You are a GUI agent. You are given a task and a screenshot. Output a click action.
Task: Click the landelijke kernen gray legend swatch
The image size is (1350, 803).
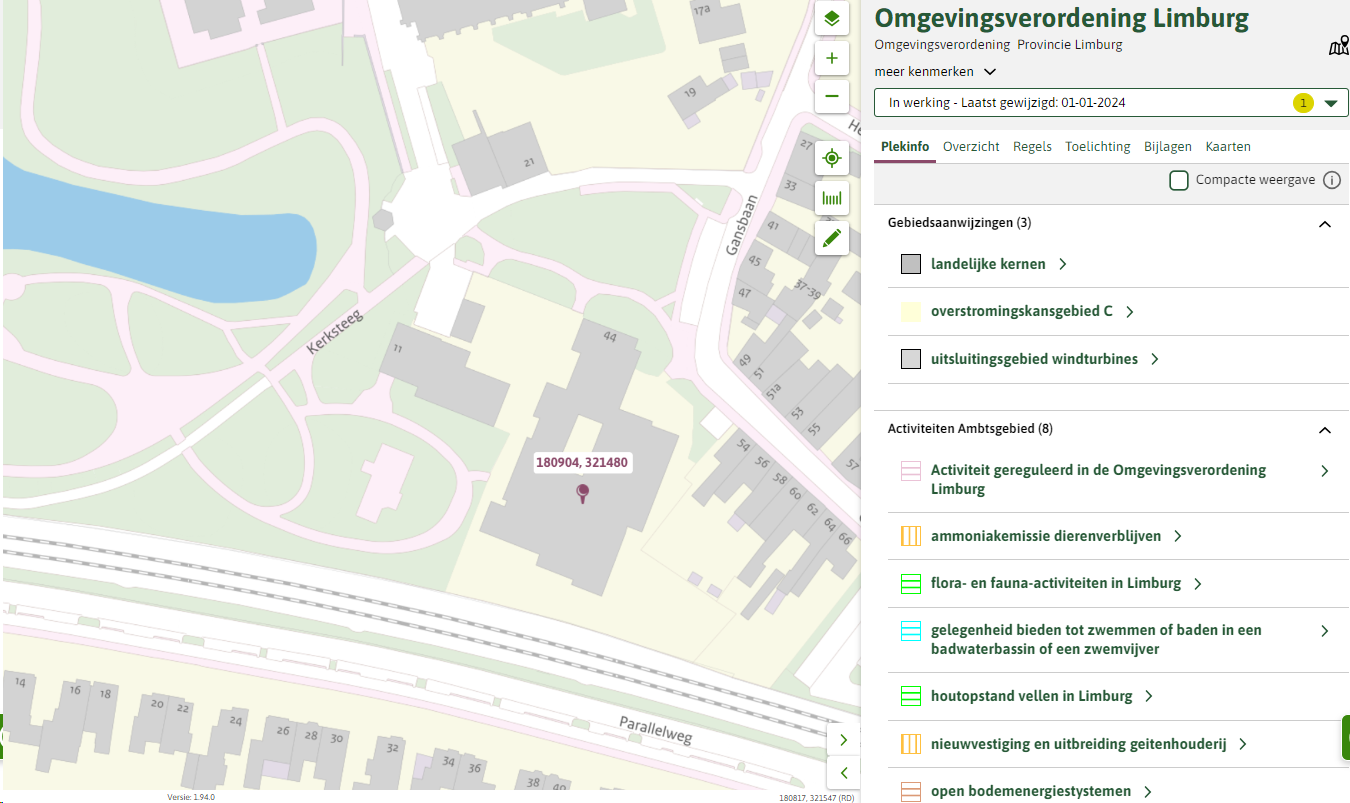click(x=910, y=264)
